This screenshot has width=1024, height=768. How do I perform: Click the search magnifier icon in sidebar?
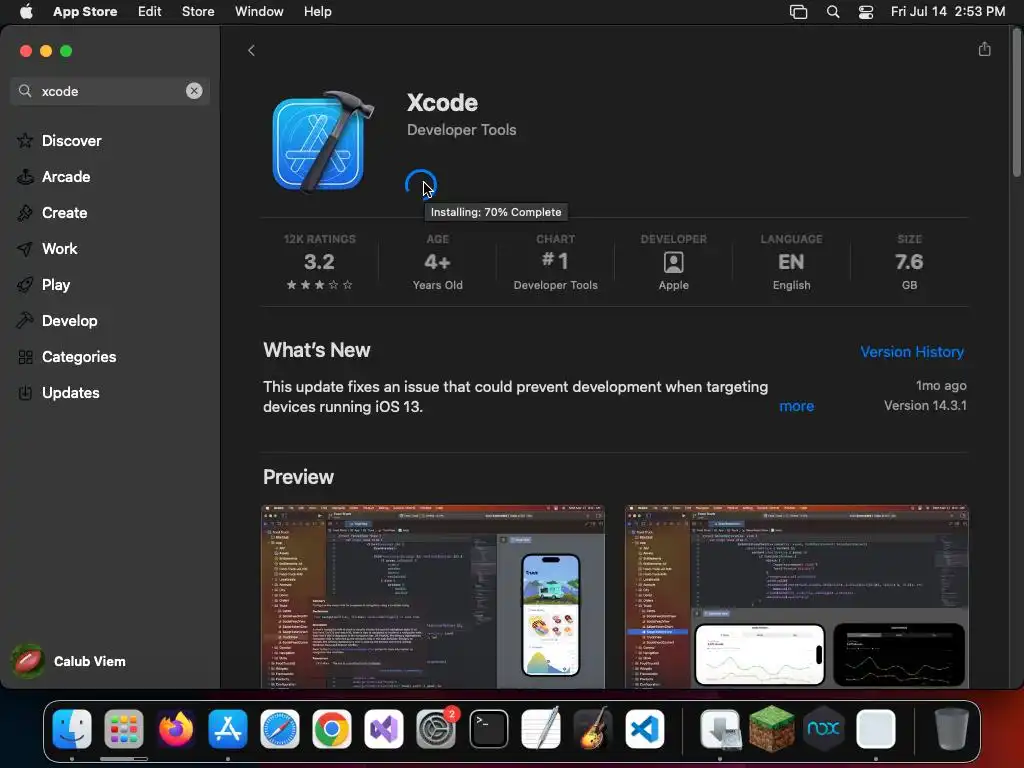point(25,91)
